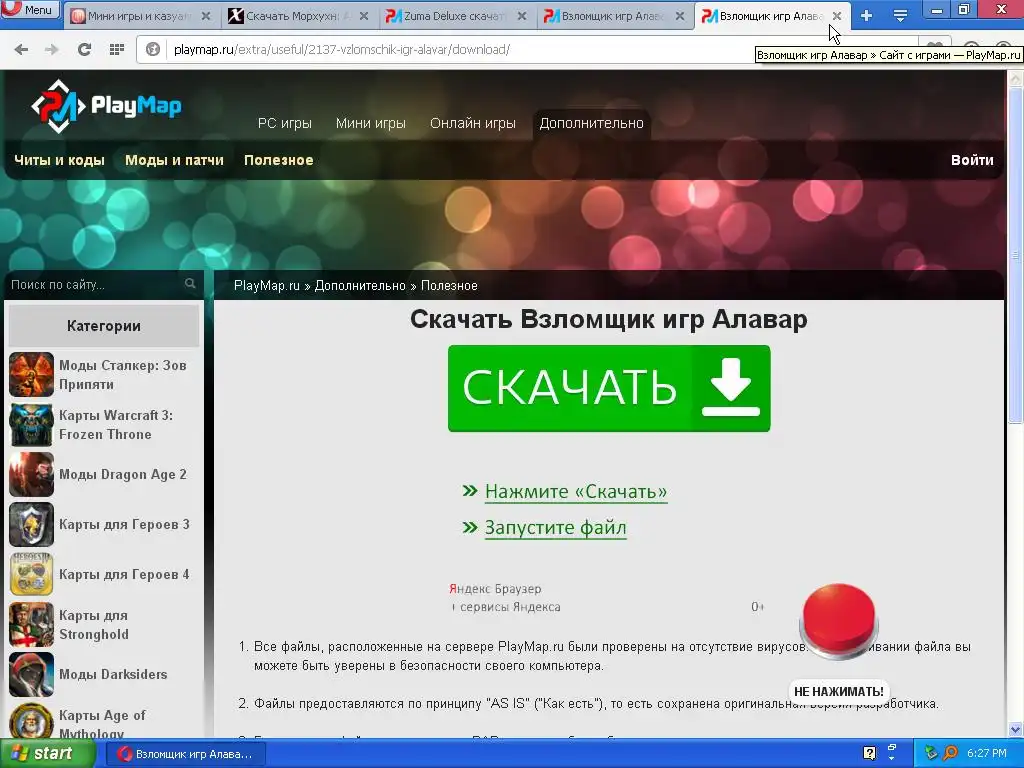Close the Мини игры tab
Screen dimensions: 1024x768
coord(206,16)
